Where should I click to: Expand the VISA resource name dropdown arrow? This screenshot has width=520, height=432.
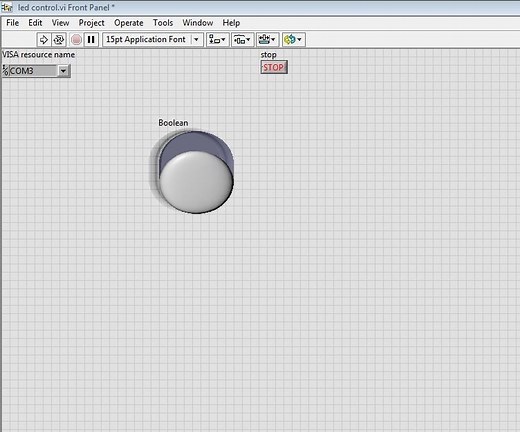point(63,71)
